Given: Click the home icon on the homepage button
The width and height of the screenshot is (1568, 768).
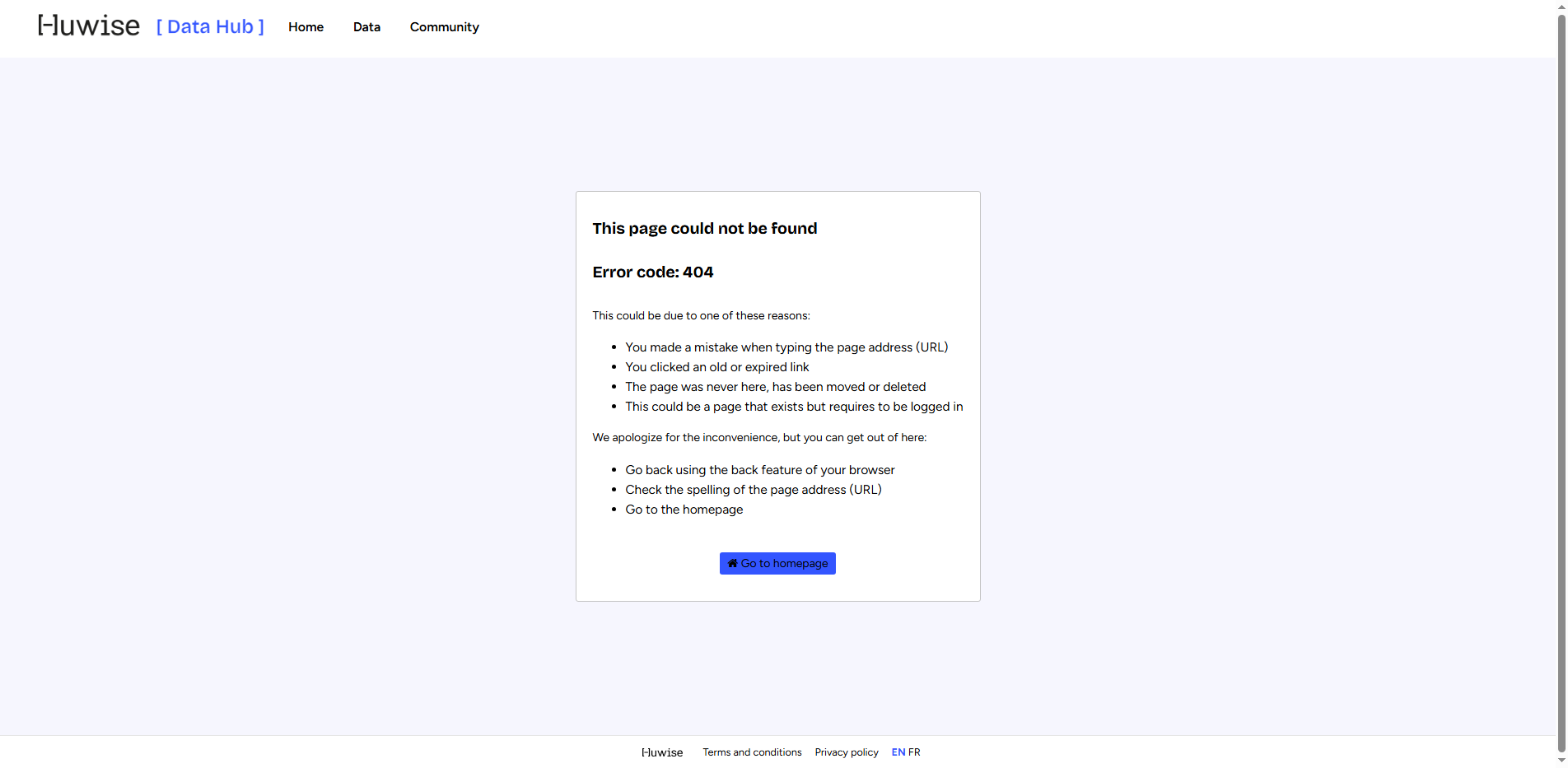Looking at the screenshot, I should [x=731, y=563].
